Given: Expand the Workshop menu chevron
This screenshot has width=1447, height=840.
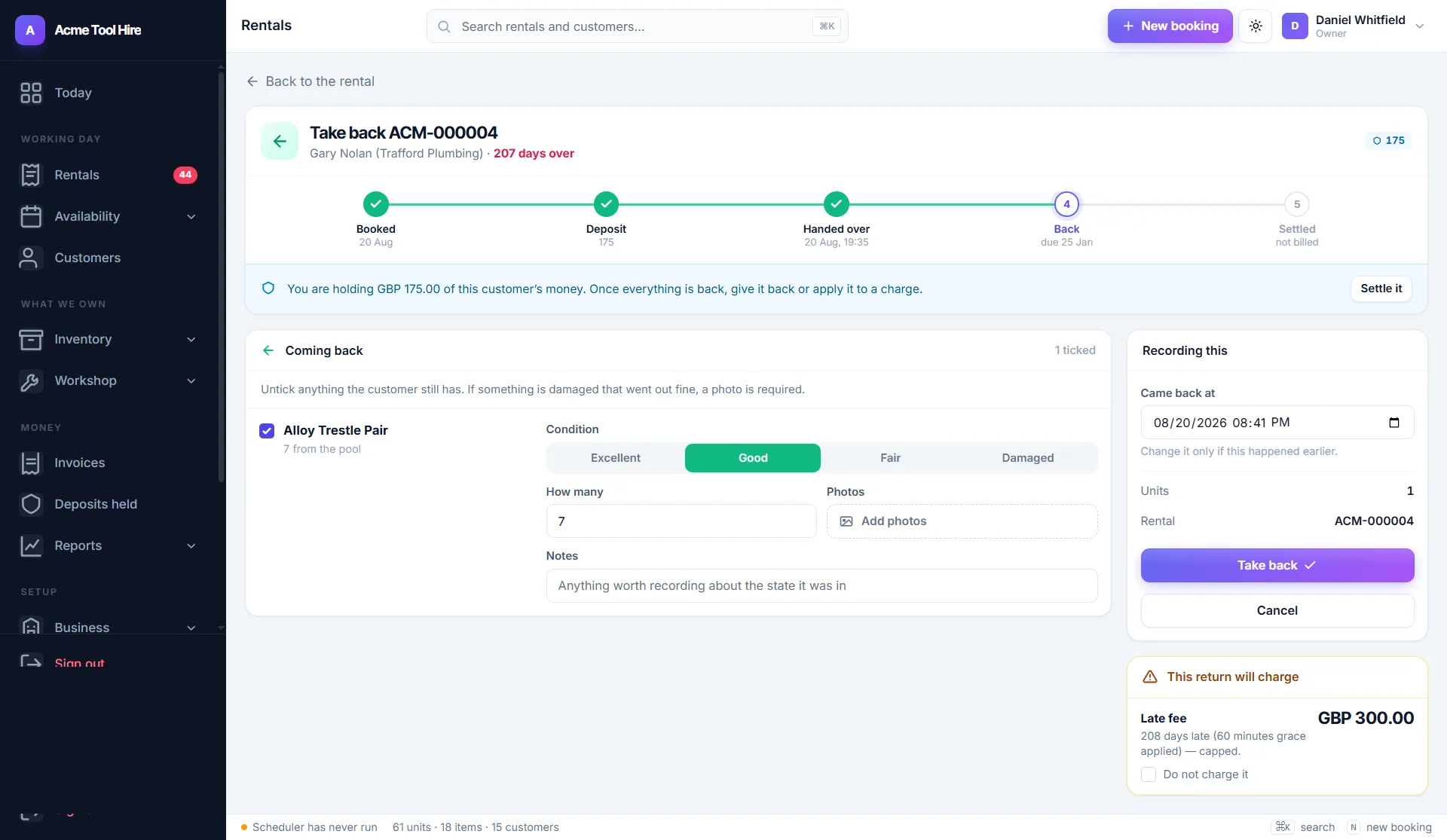Looking at the screenshot, I should (x=191, y=380).
